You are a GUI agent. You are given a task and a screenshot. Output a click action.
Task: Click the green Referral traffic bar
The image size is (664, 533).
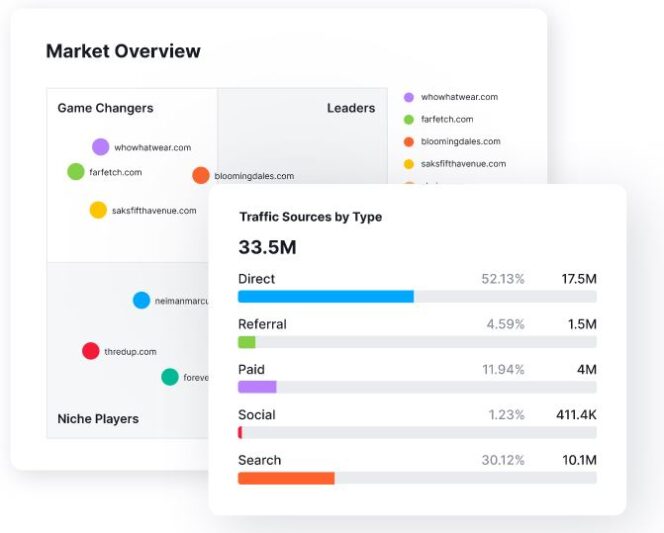point(247,342)
